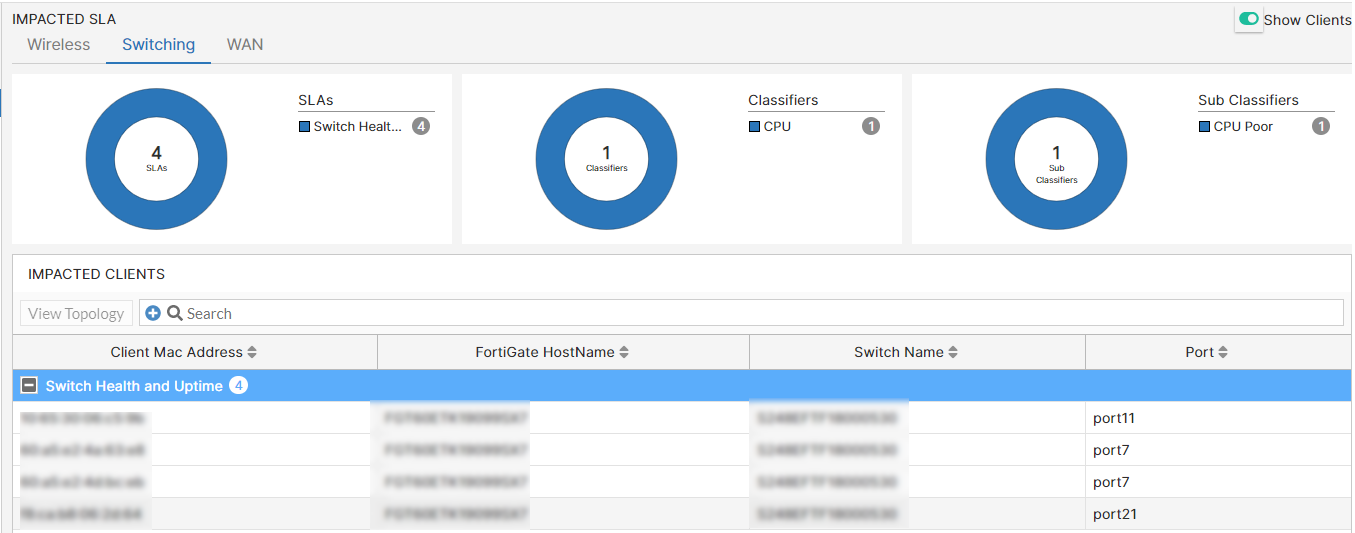Switch to the Wireless tab

point(58,45)
